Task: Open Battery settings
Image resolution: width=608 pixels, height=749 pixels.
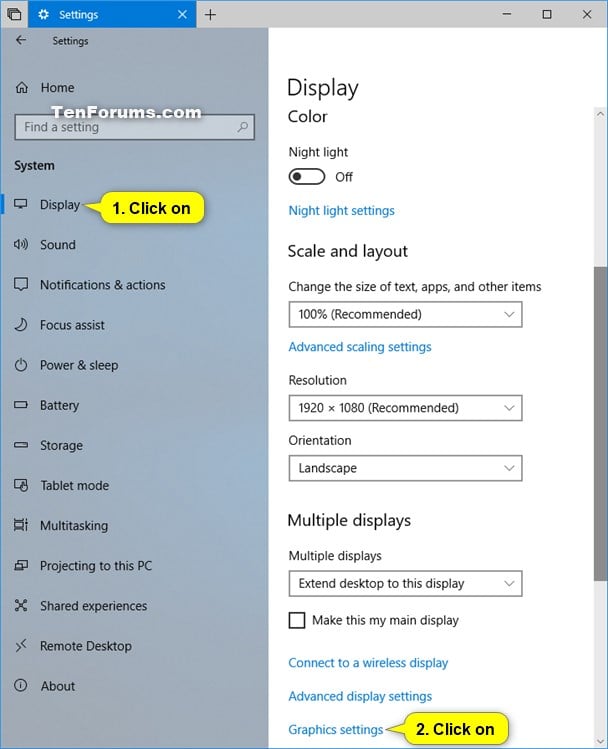Action: 59,405
